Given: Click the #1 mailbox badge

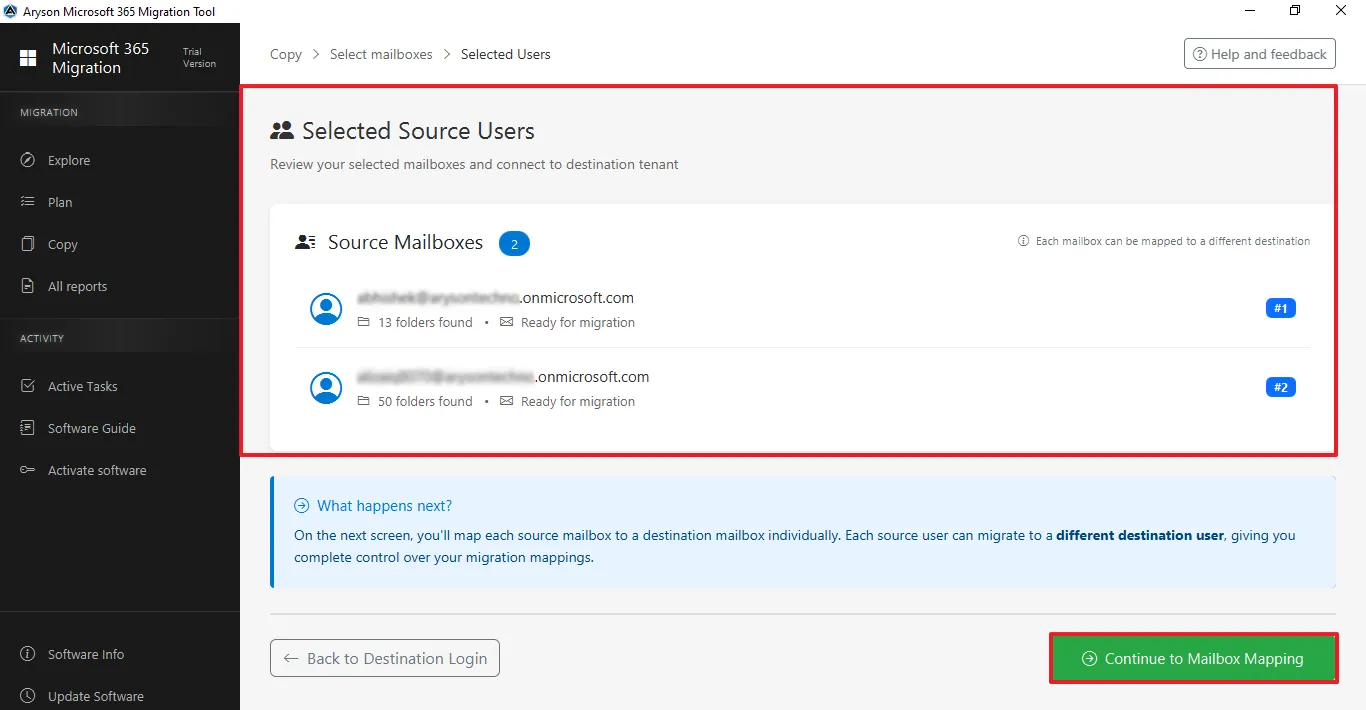Looking at the screenshot, I should [x=1280, y=309].
